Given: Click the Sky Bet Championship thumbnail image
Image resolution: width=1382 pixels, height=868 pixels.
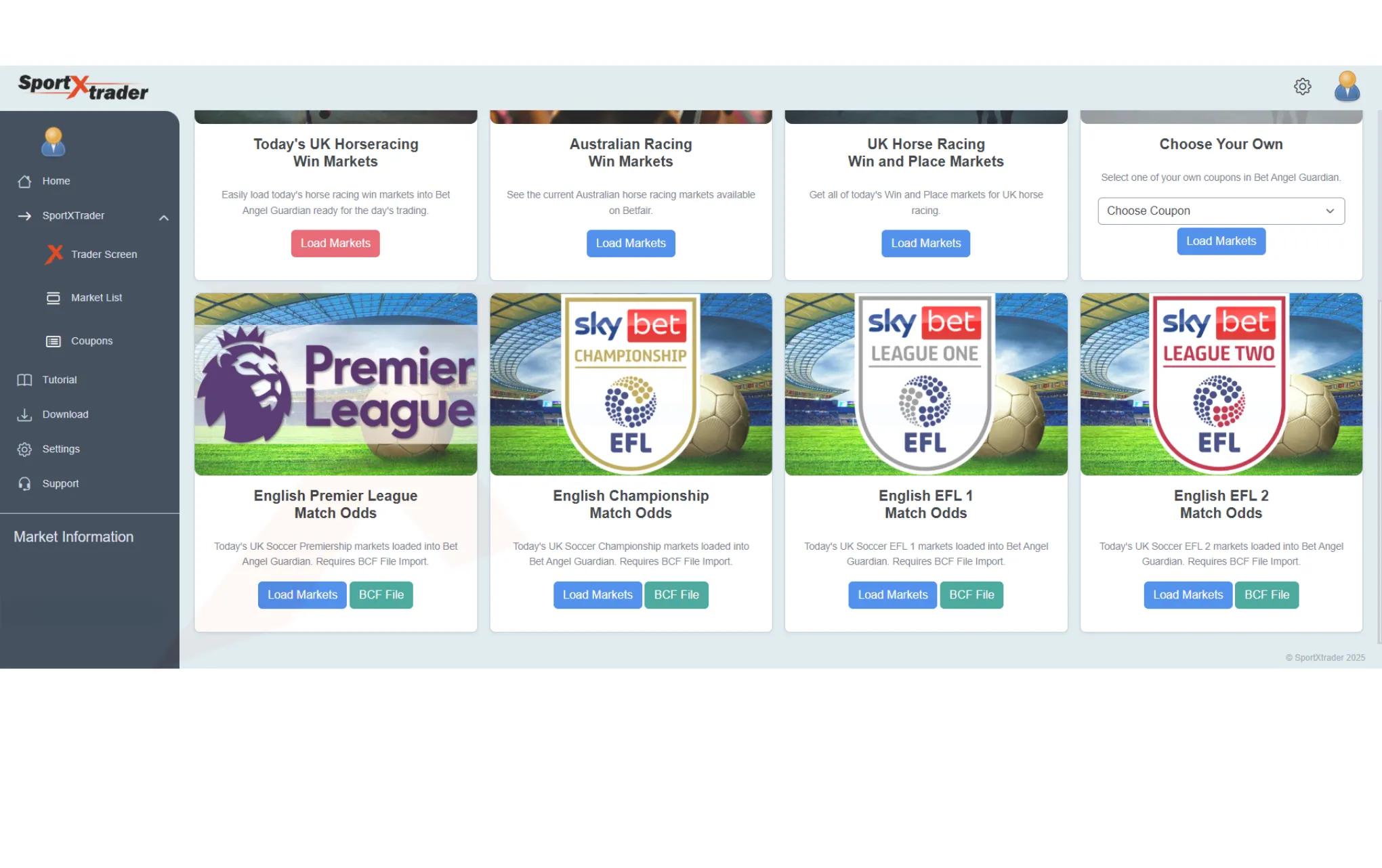Looking at the screenshot, I should point(631,385).
